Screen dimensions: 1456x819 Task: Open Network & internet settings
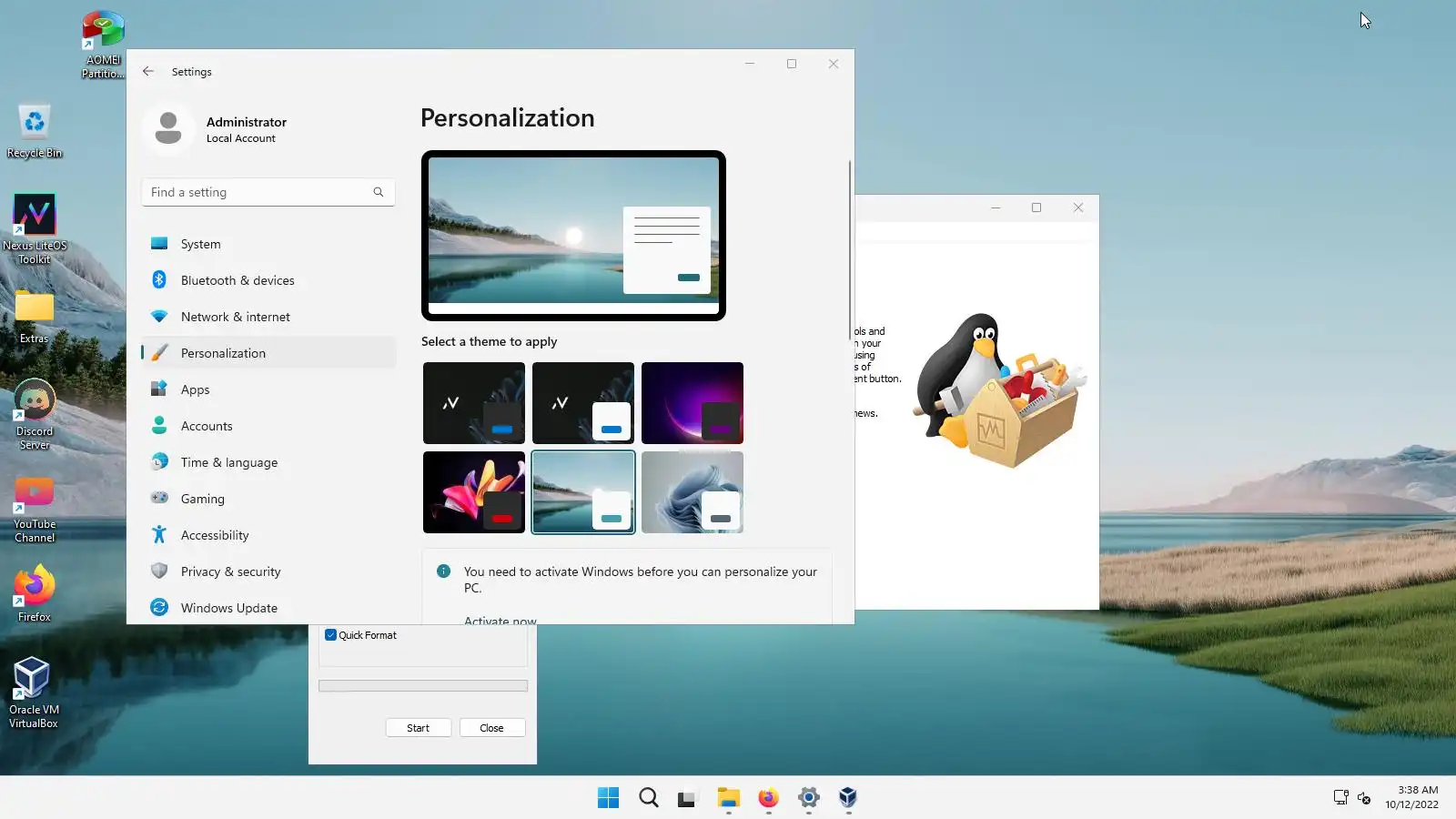pyautogui.click(x=268, y=317)
